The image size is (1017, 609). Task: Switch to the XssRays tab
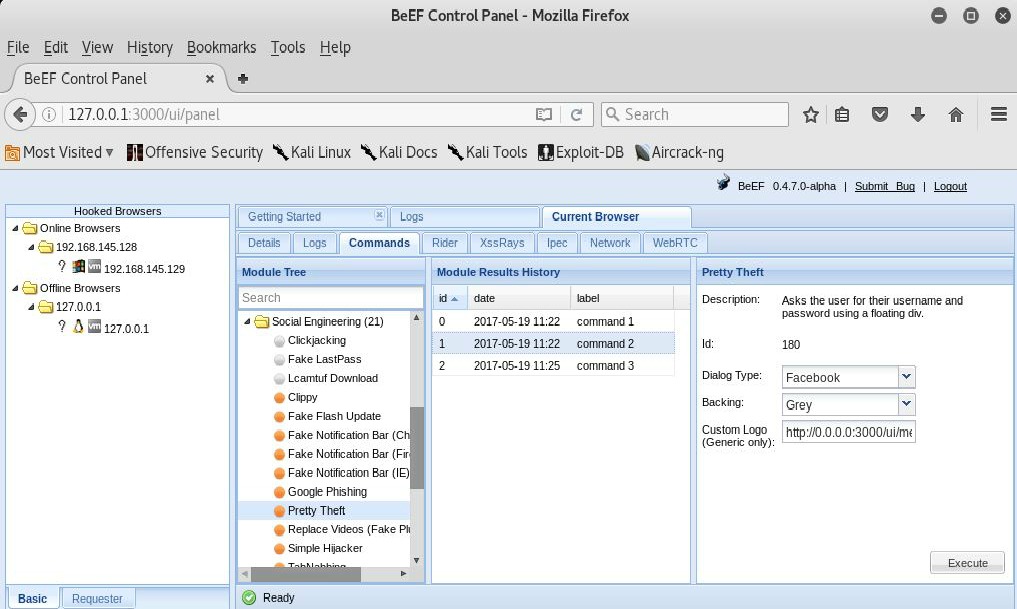tap(502, 243)
